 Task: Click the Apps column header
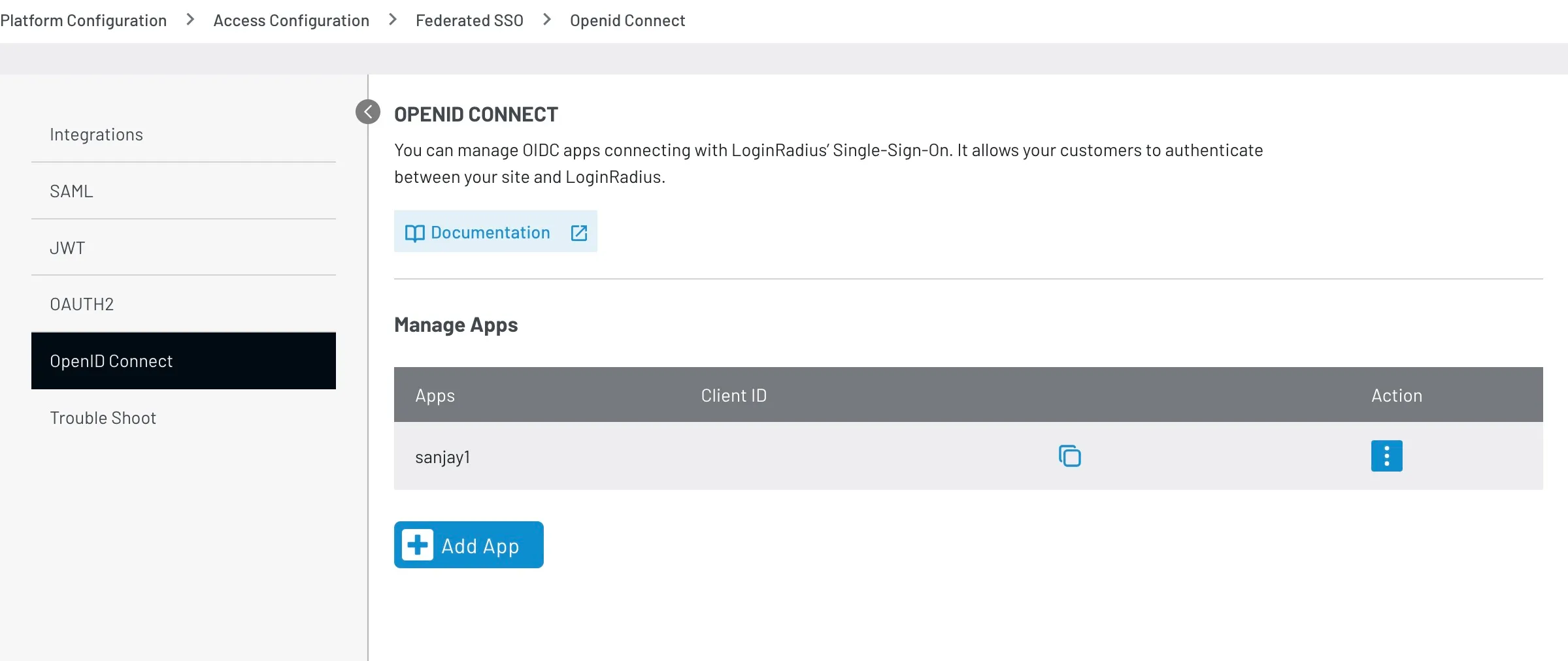[435, 395]
